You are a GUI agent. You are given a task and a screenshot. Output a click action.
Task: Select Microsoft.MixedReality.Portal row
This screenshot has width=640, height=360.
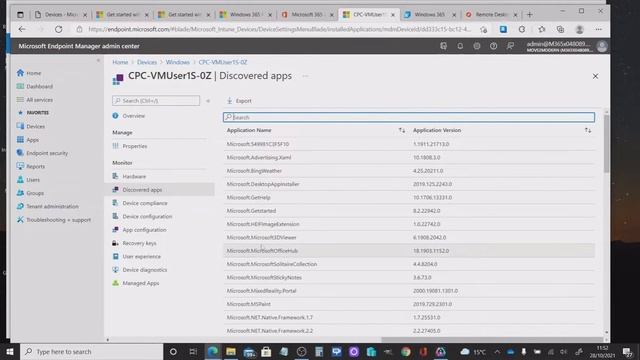409,291
